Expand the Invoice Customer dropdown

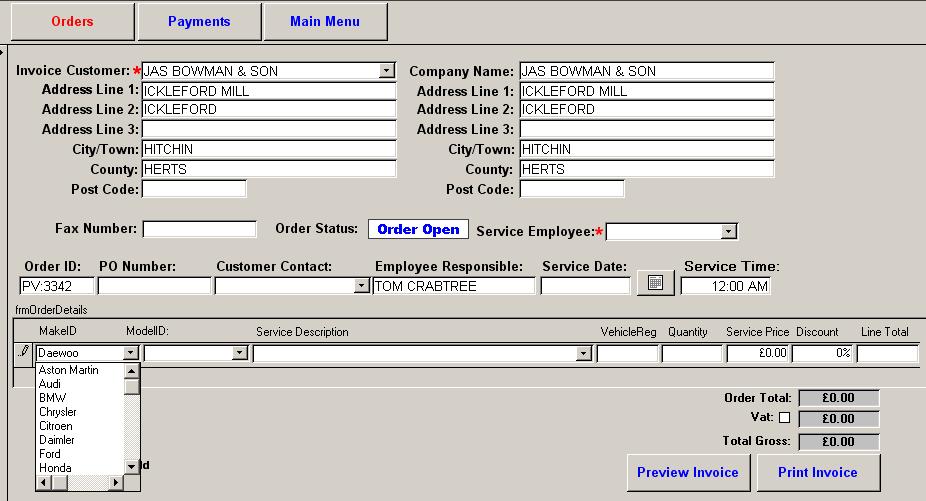387,71
